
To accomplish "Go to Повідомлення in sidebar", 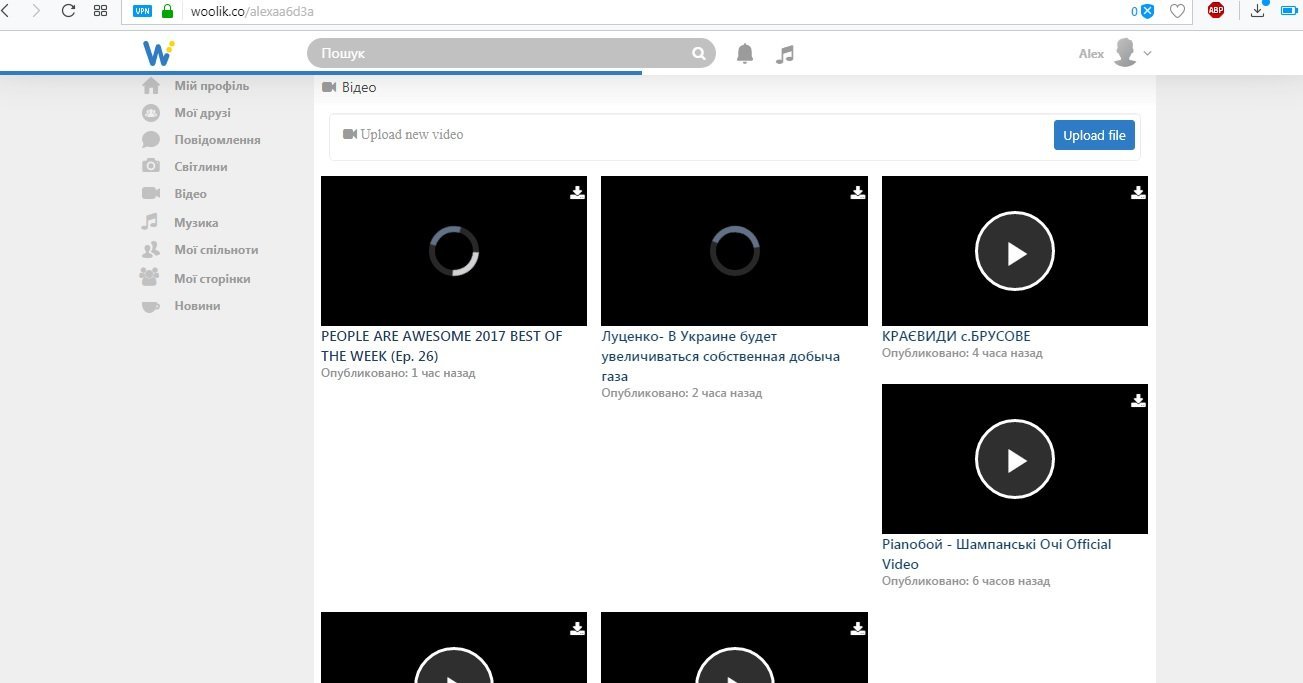I will click(x=217, y=140).
